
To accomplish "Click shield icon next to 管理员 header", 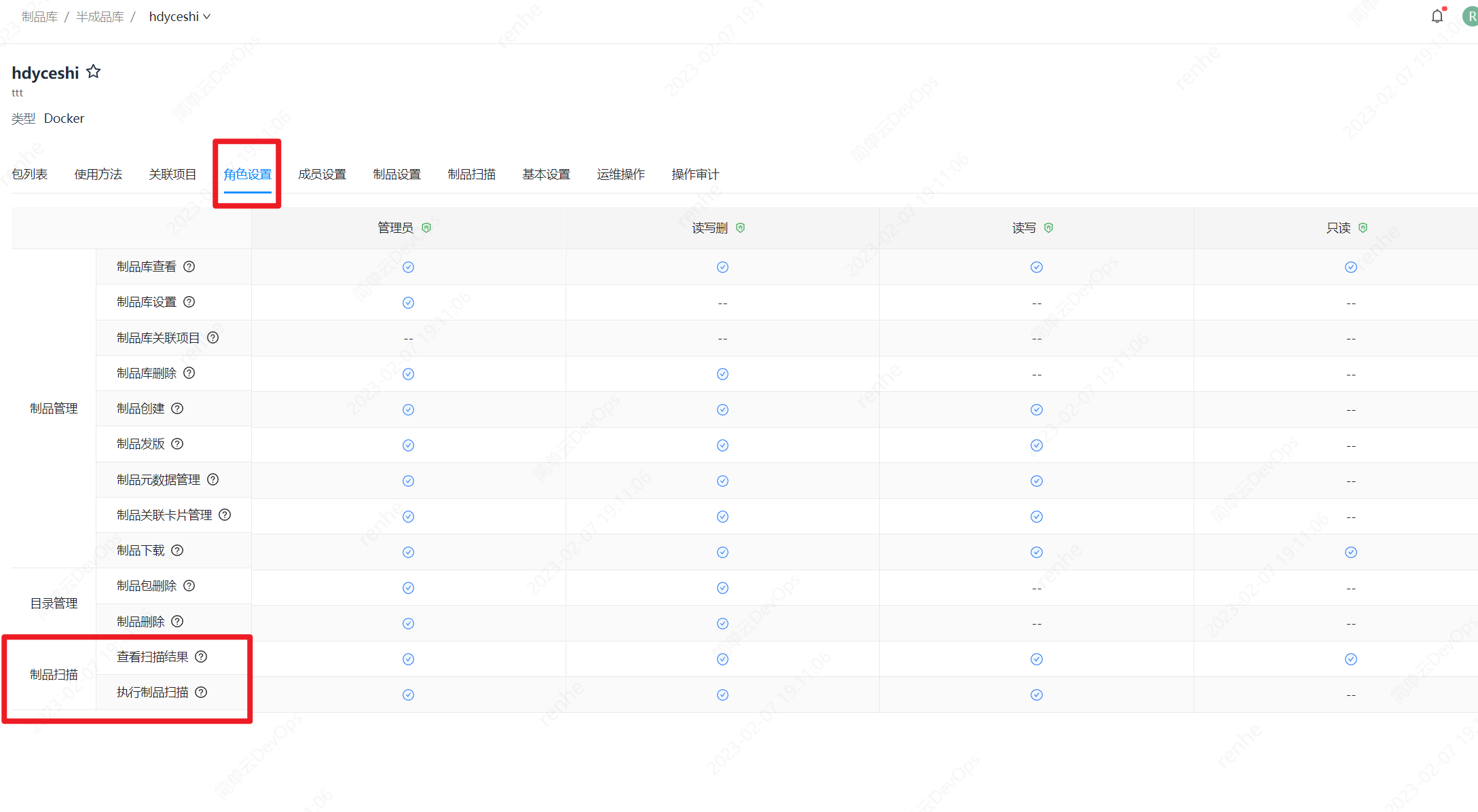I will 426,228.
